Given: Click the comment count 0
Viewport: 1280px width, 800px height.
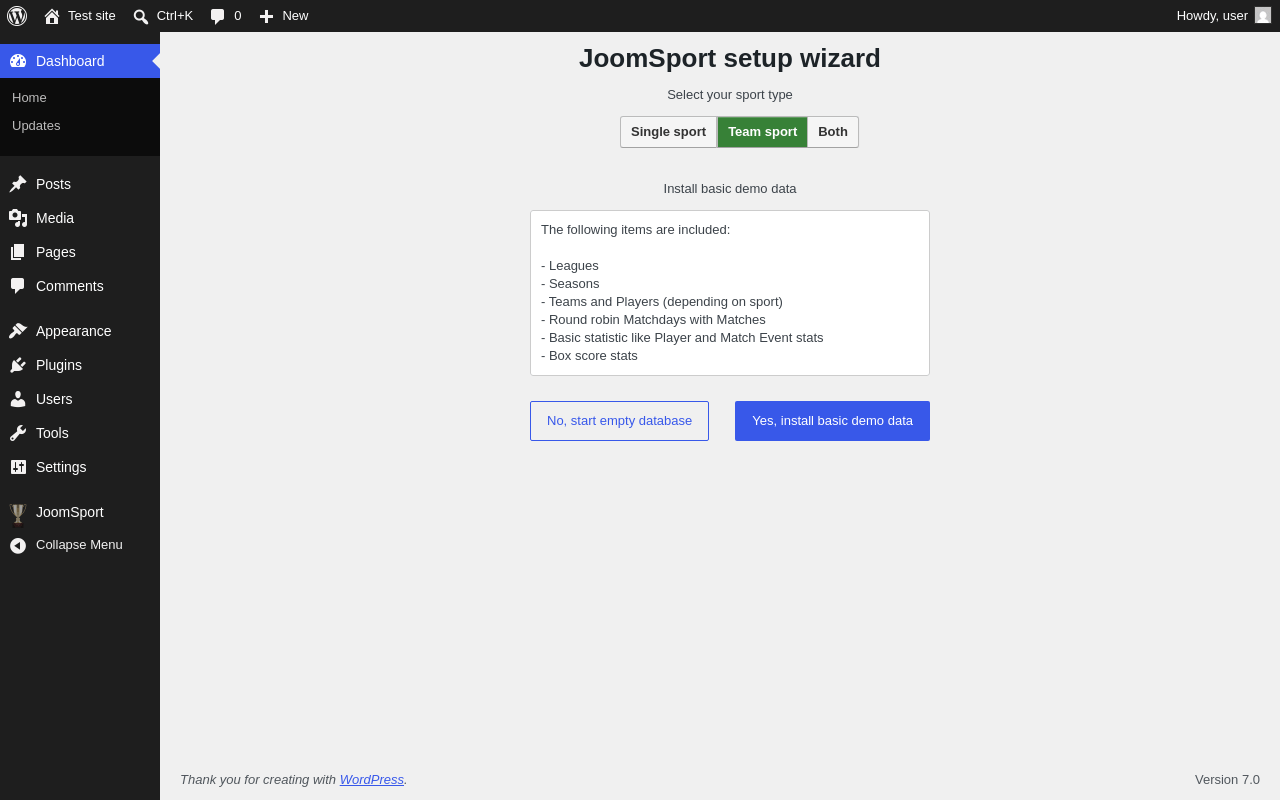Looking at the screenshot, I should [238, 16].
